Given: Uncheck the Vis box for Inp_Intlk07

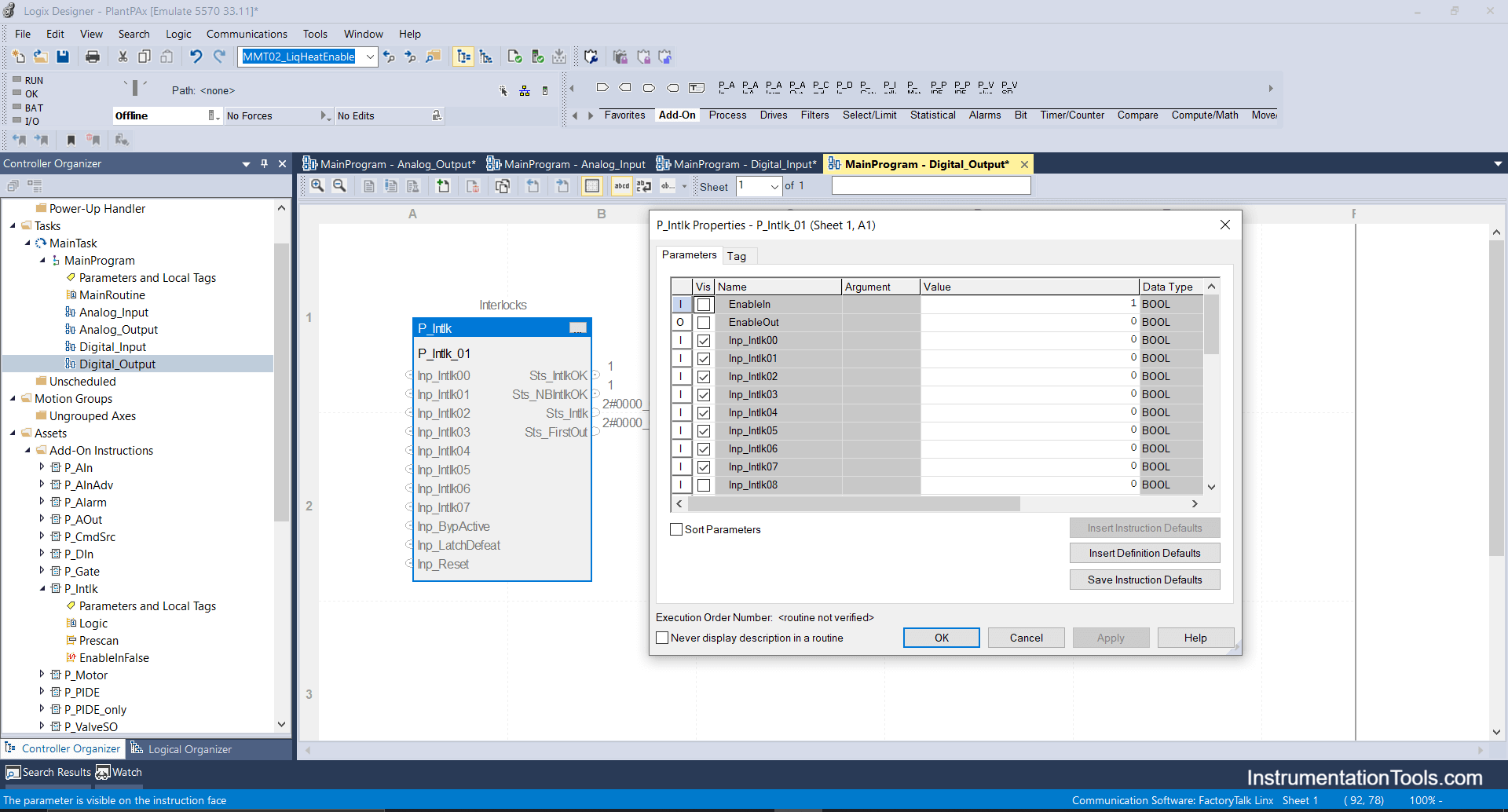Looking at the screenshot, I should 704,467.
